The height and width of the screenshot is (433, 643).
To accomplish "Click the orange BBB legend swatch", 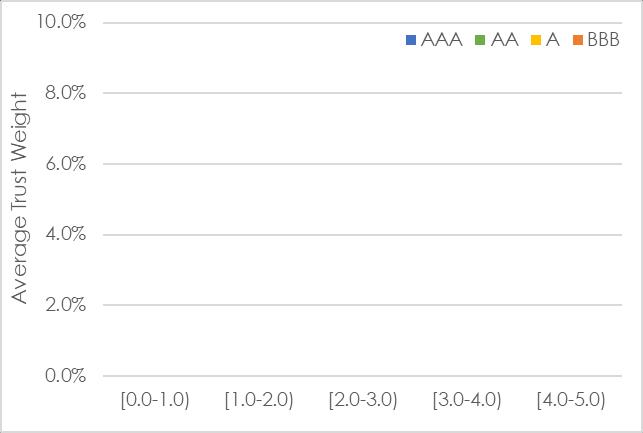I will [x=579, y=41].
